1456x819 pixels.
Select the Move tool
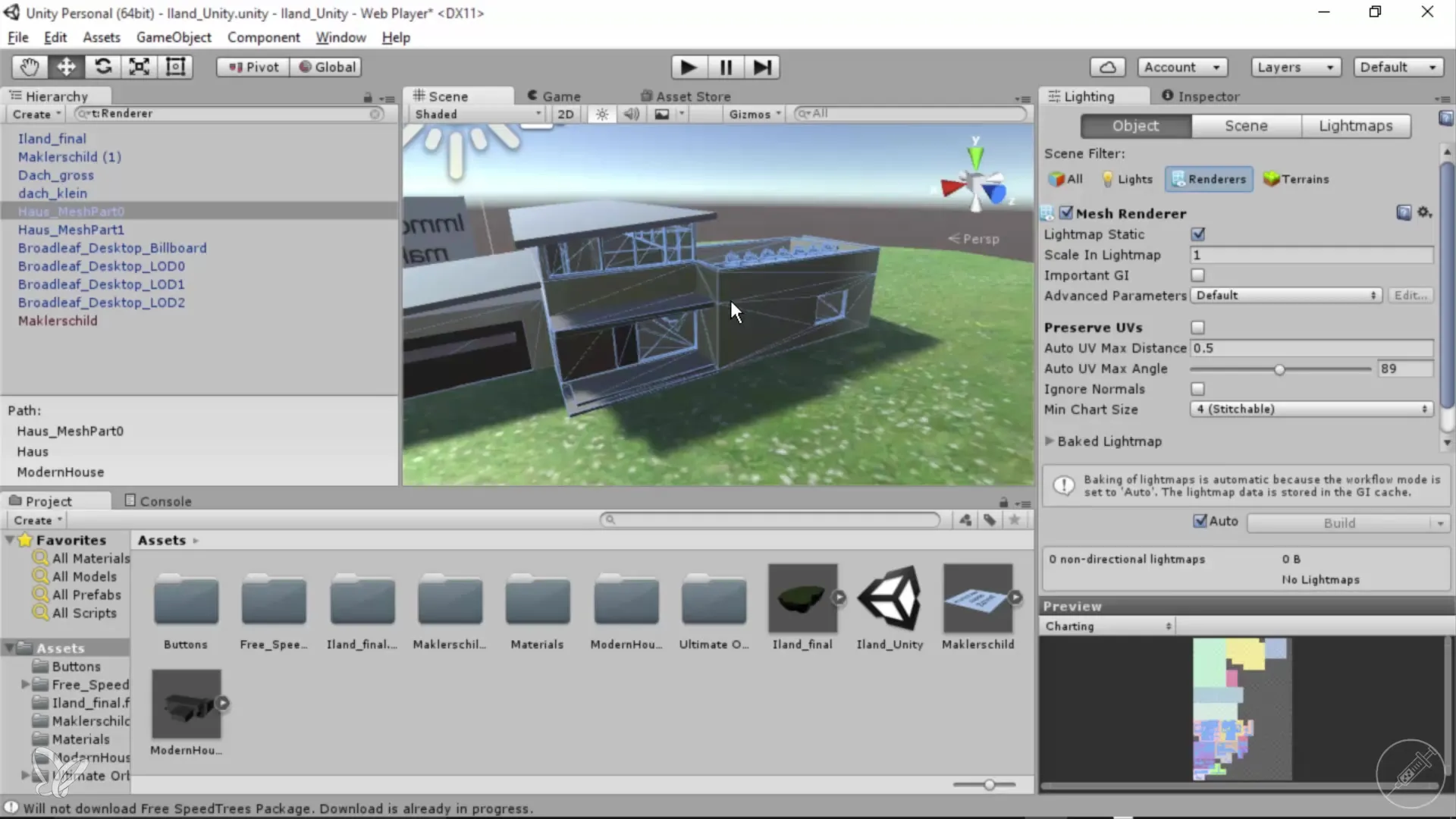66,67
